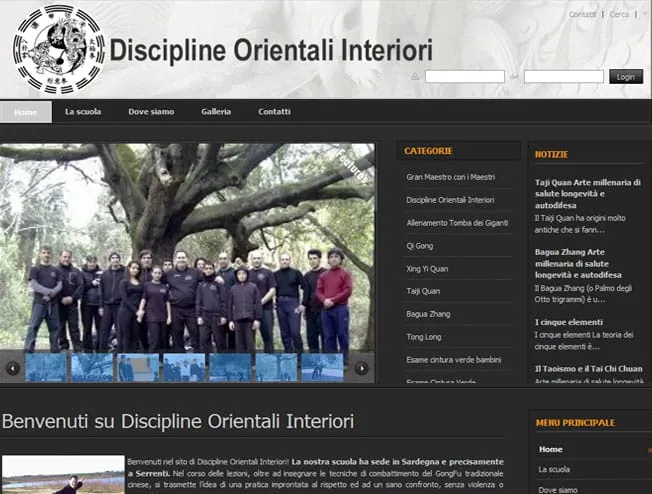Click the username field in login area

[464, 77]
